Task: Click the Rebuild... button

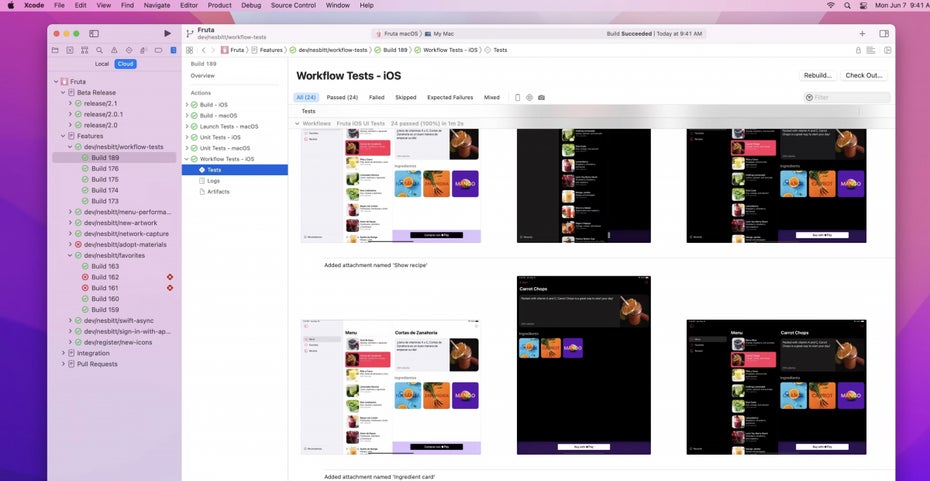Action: 818,76
